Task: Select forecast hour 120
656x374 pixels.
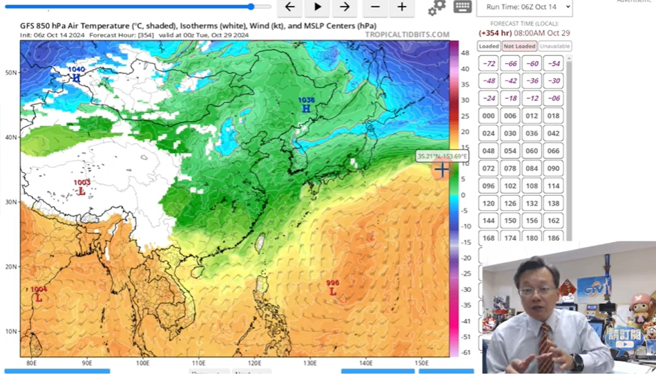Action: (x=488, y=203)
